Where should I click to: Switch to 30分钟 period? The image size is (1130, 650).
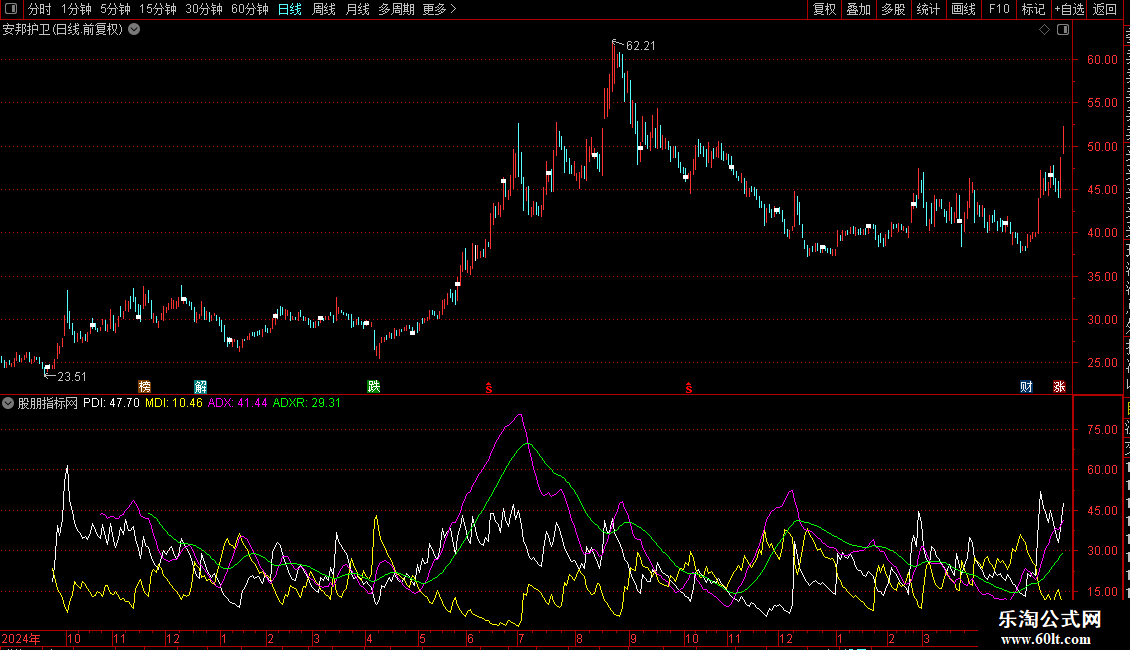click(203, 9)
